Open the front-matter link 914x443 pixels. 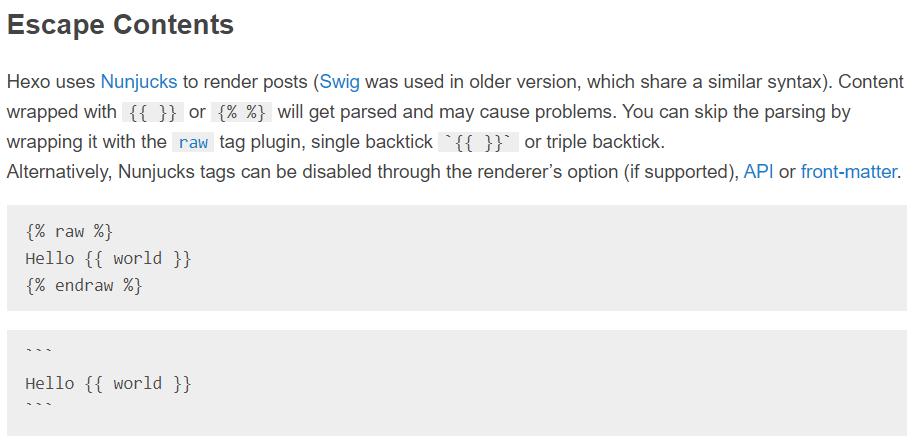click(849, 172)
